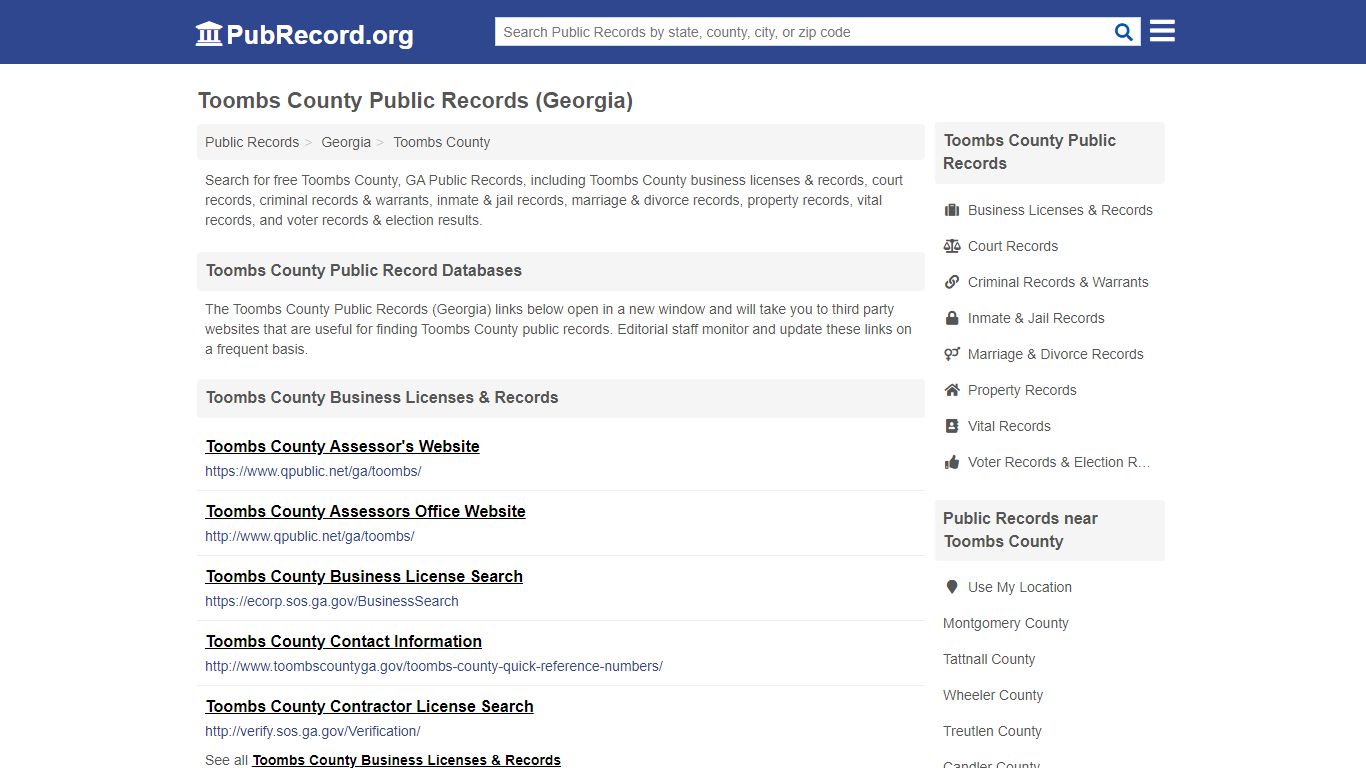Open Wheeler County public records
This screenshot has height=768, width=1366.
pos(993,695)
